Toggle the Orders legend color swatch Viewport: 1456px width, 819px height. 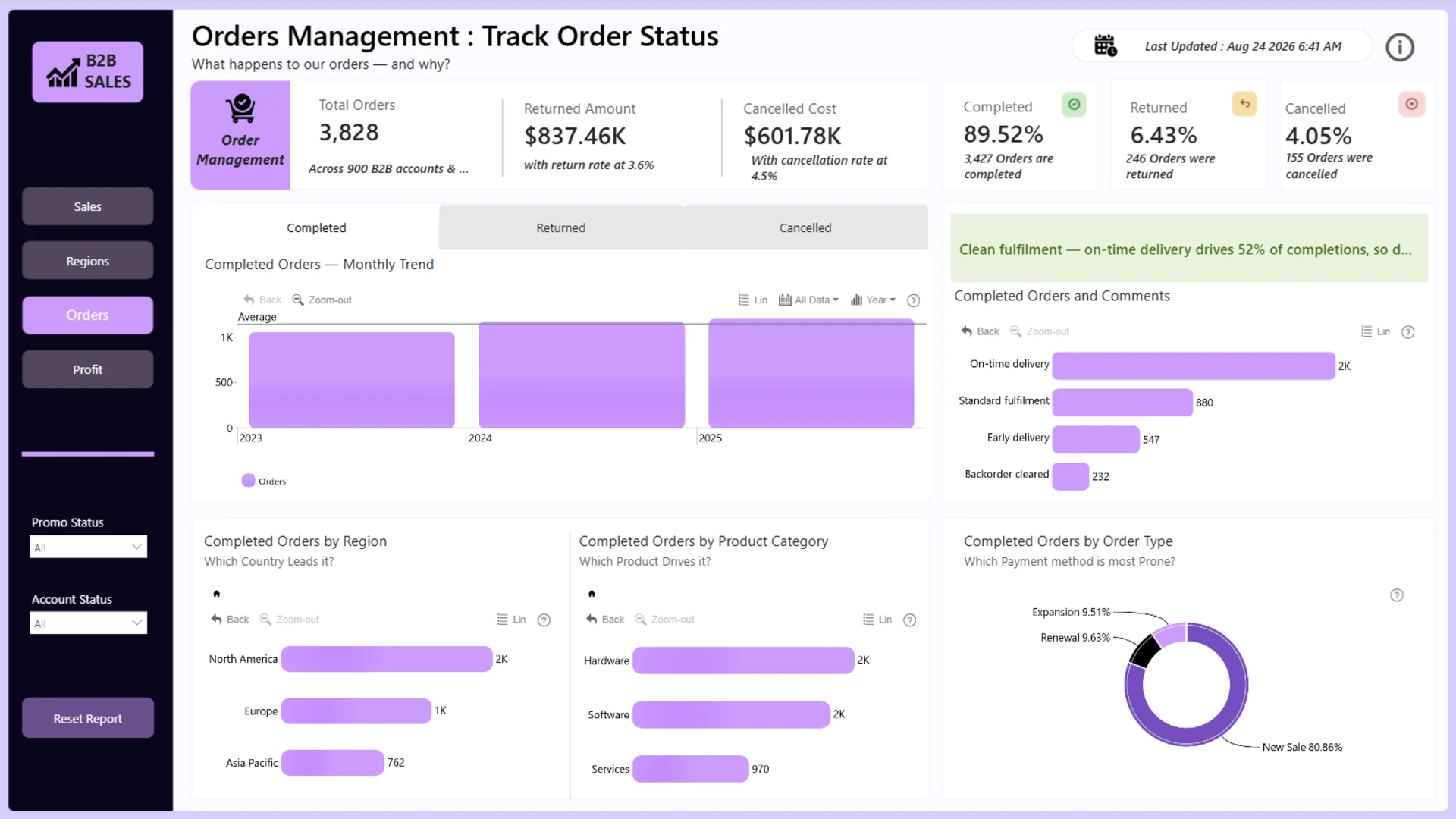click(x=248, y=481)
